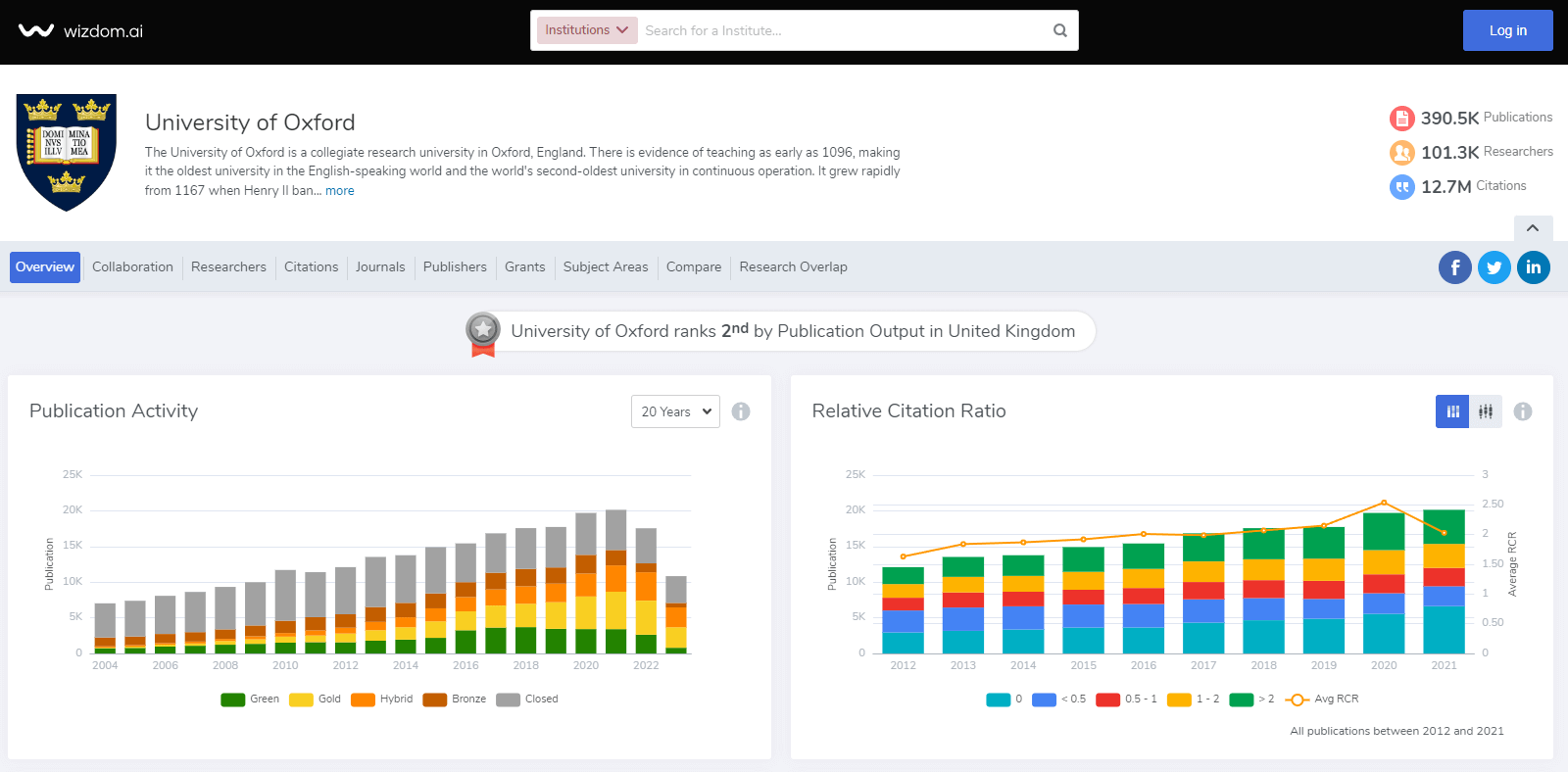
Task: Click the Log in button
Action: [1507, 30]
